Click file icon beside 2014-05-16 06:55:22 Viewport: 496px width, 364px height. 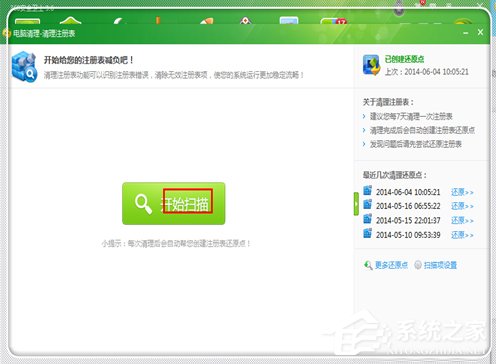(x=367, y=204)
